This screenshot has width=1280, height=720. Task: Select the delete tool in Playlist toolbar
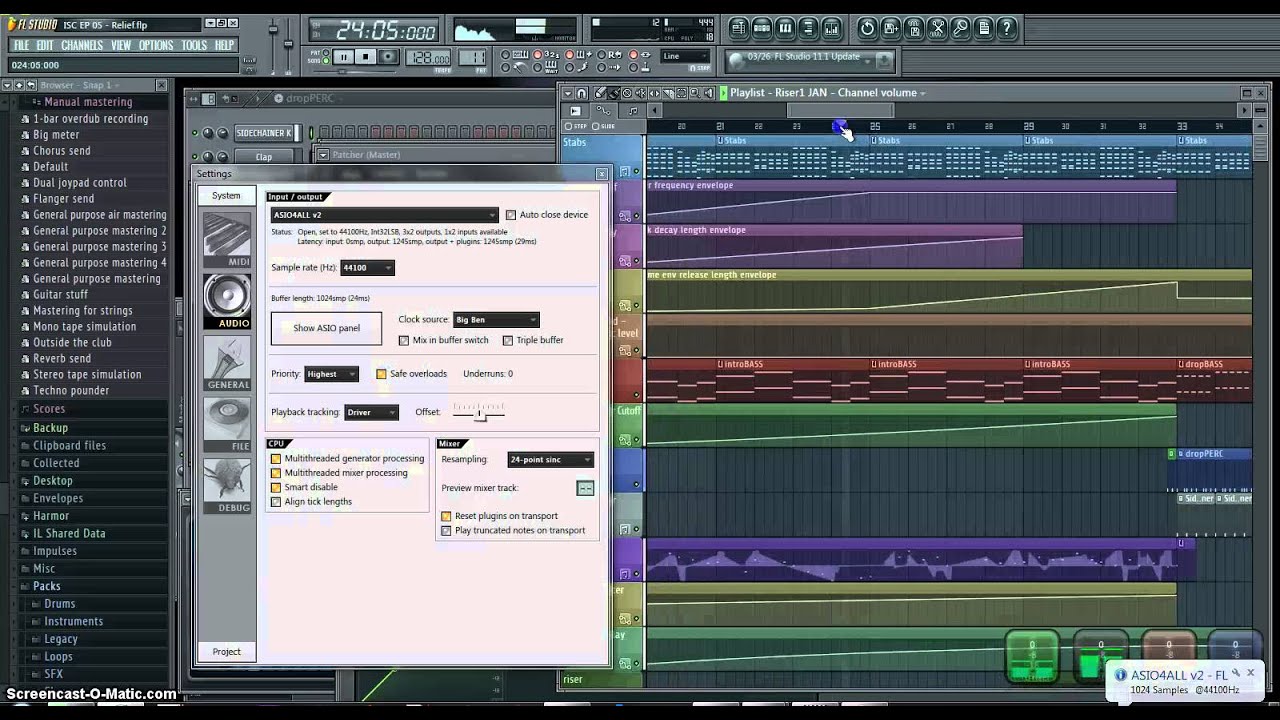627,93
